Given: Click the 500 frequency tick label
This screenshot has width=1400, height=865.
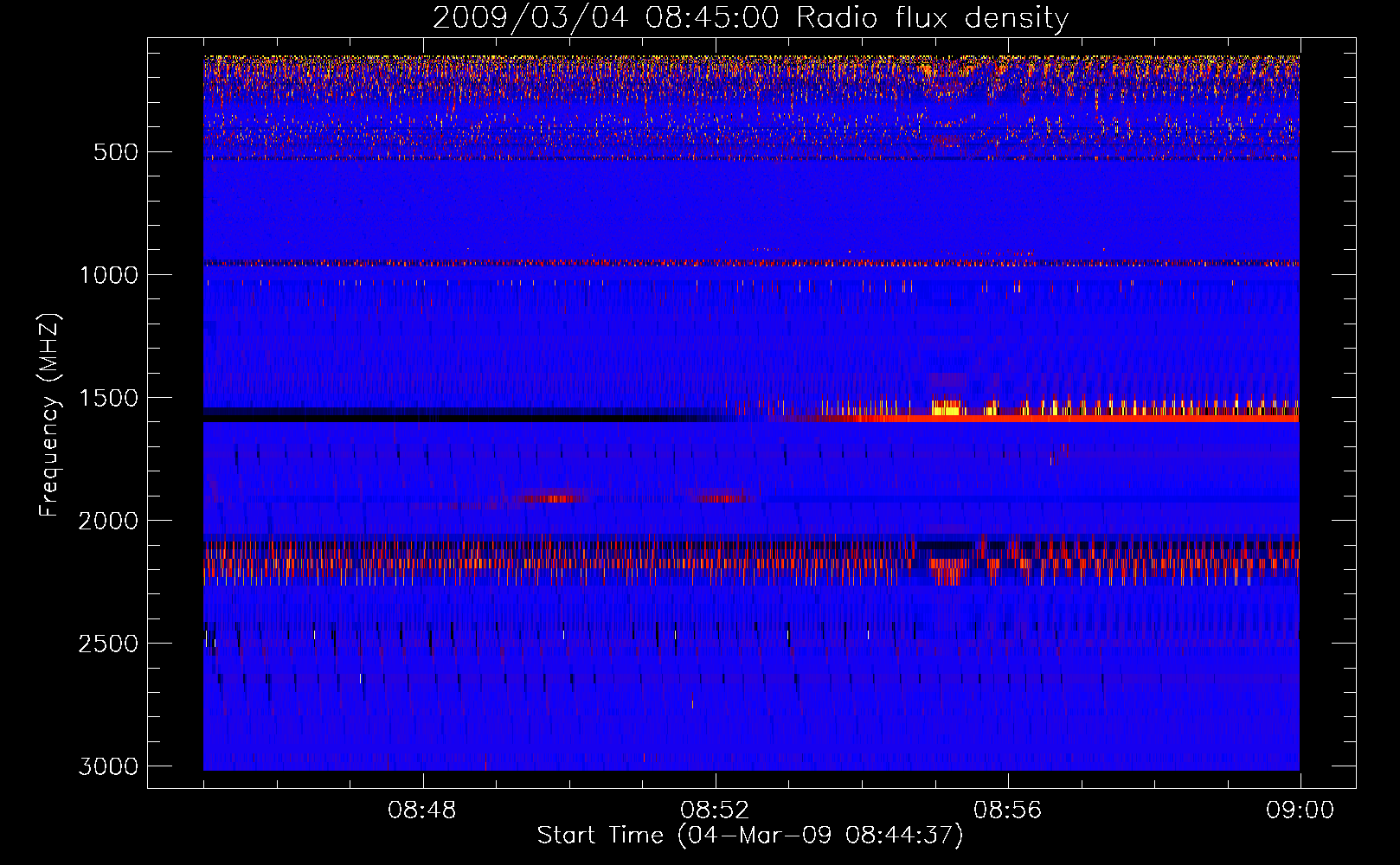Looking at the screenshot, I should click(115, 152).
